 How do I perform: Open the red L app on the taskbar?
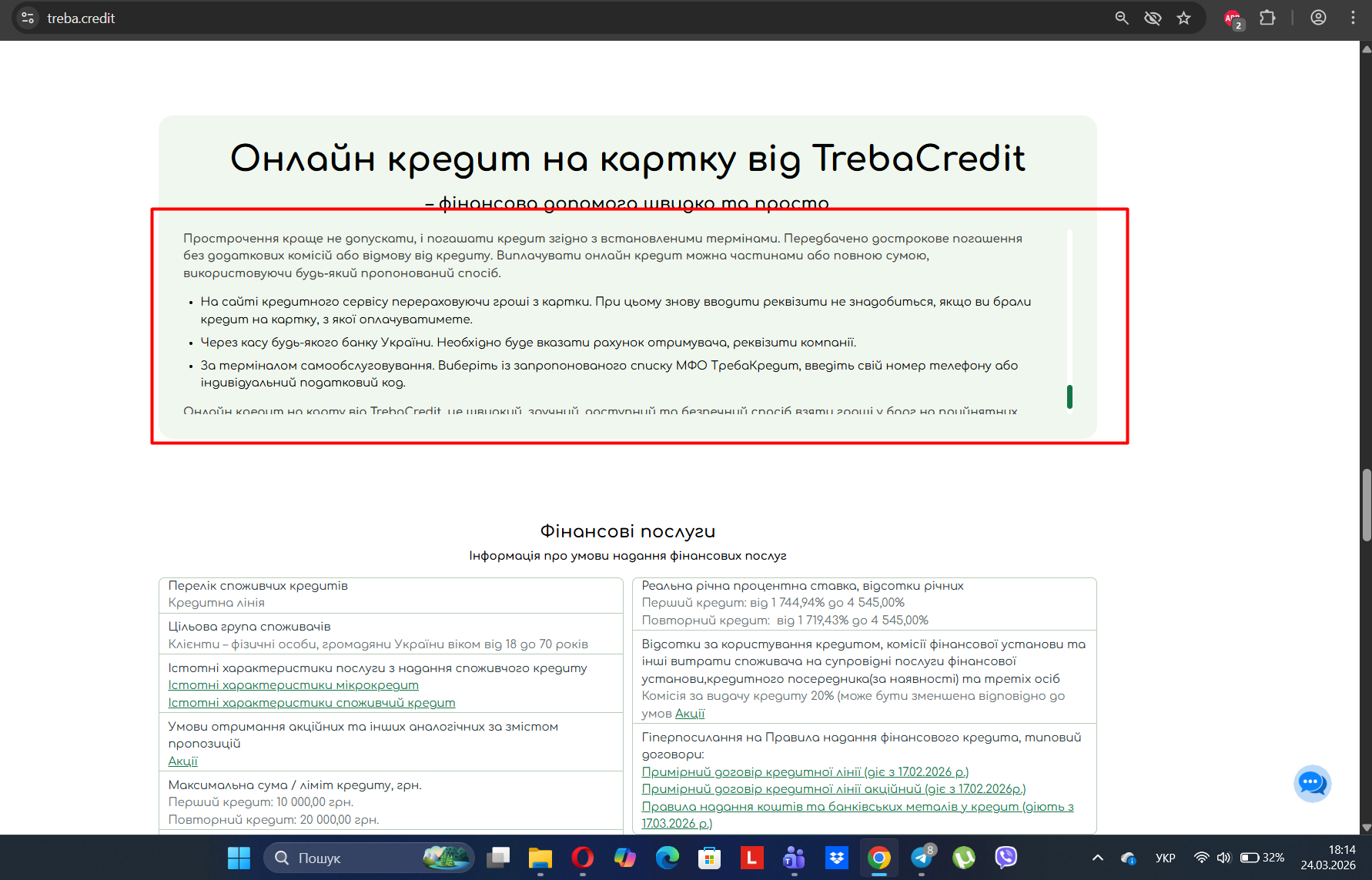[x=751, y=858]
